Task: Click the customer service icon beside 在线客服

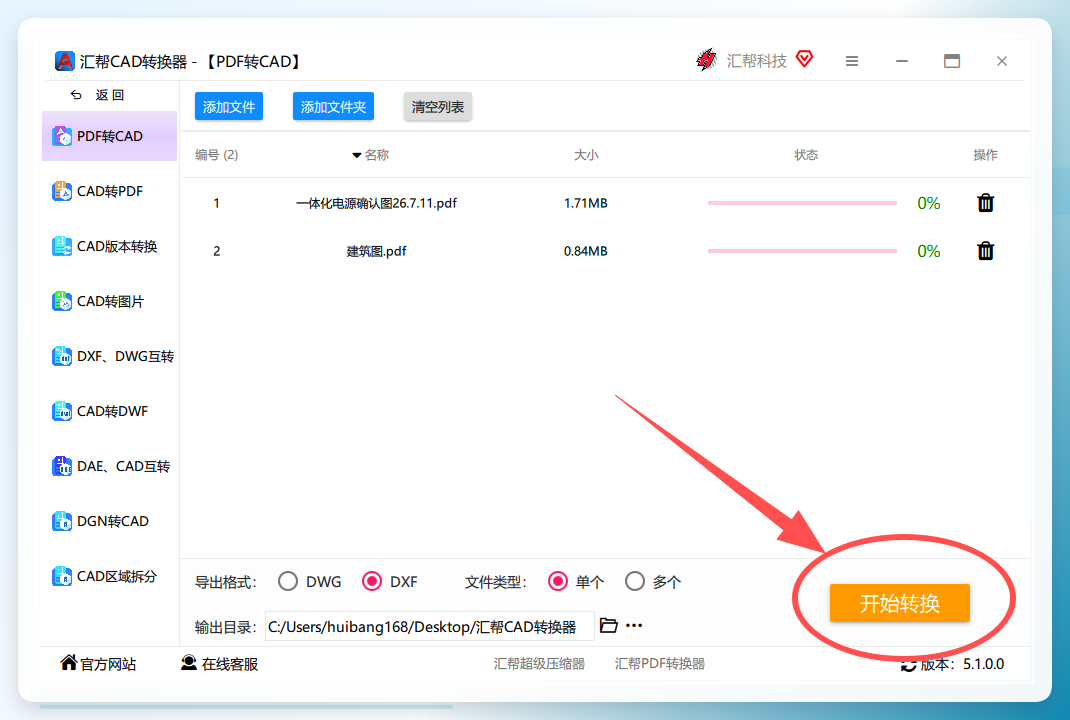Action: point(189,663)
